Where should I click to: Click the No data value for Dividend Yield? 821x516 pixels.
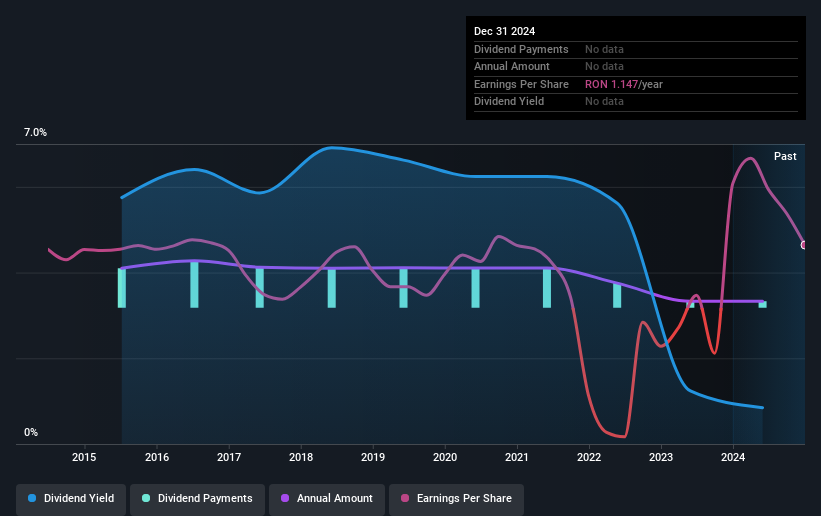604,102
